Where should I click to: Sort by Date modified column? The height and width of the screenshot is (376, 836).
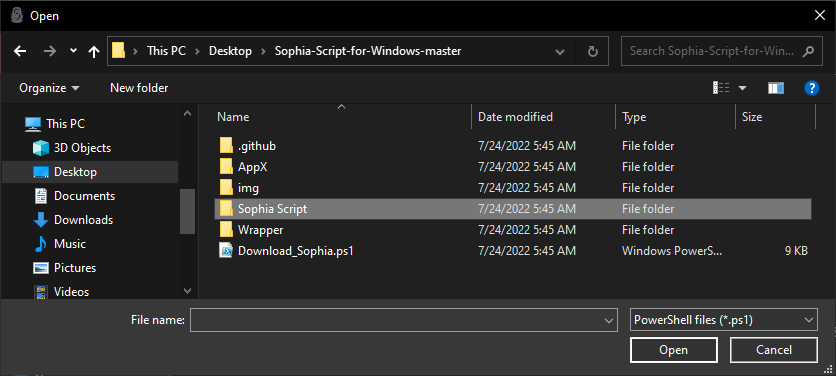(515, 117)
